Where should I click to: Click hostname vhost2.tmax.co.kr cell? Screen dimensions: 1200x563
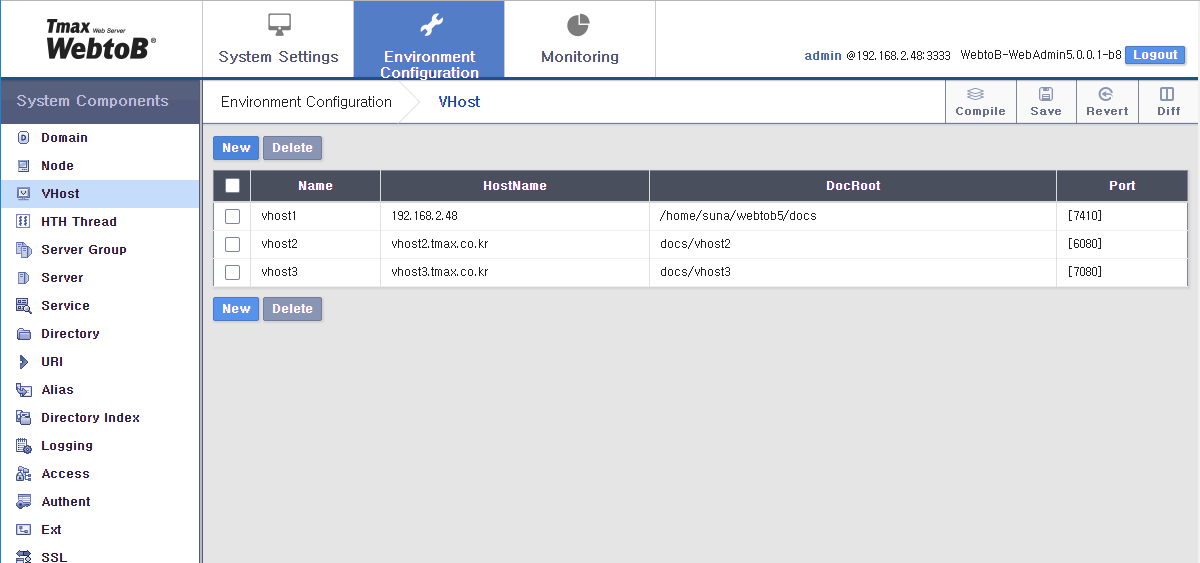[x=515, y=244]
